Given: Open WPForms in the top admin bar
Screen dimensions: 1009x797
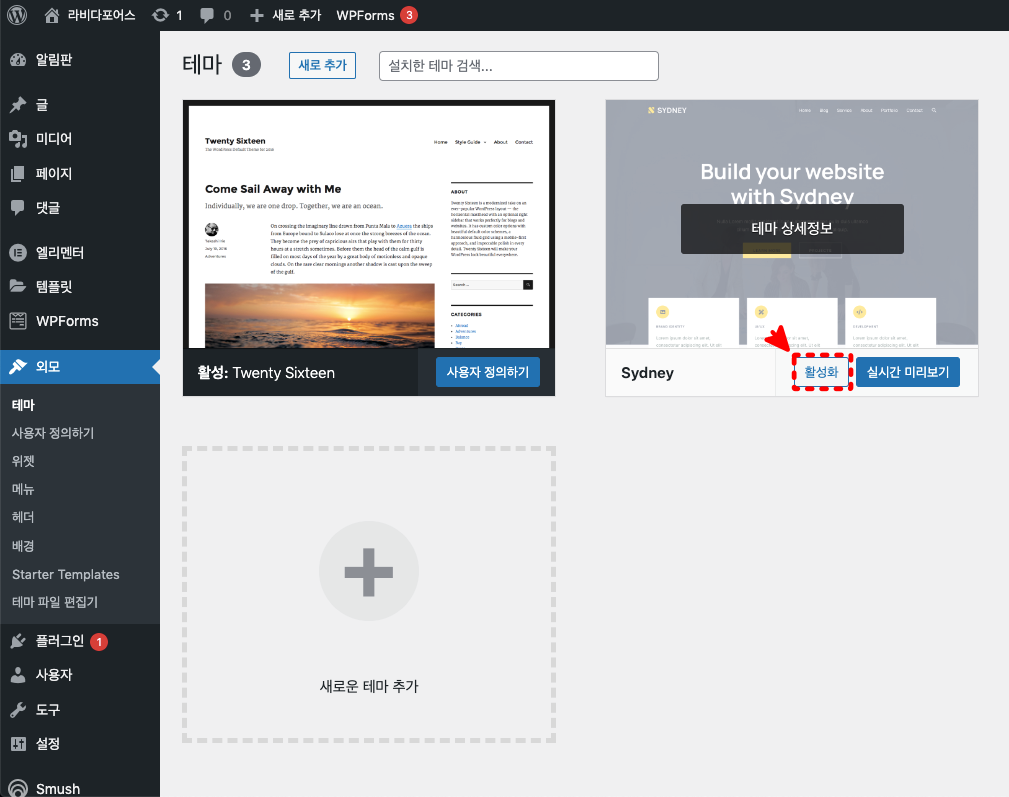Looking at the screenshot, I should click(x=365, y=15).
